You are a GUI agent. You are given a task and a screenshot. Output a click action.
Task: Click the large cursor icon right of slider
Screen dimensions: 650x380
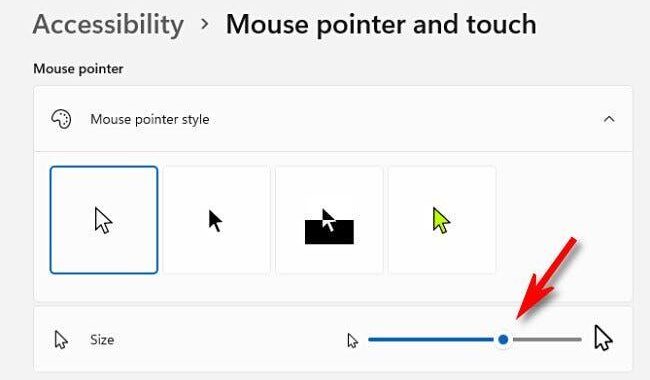(603, 338)
